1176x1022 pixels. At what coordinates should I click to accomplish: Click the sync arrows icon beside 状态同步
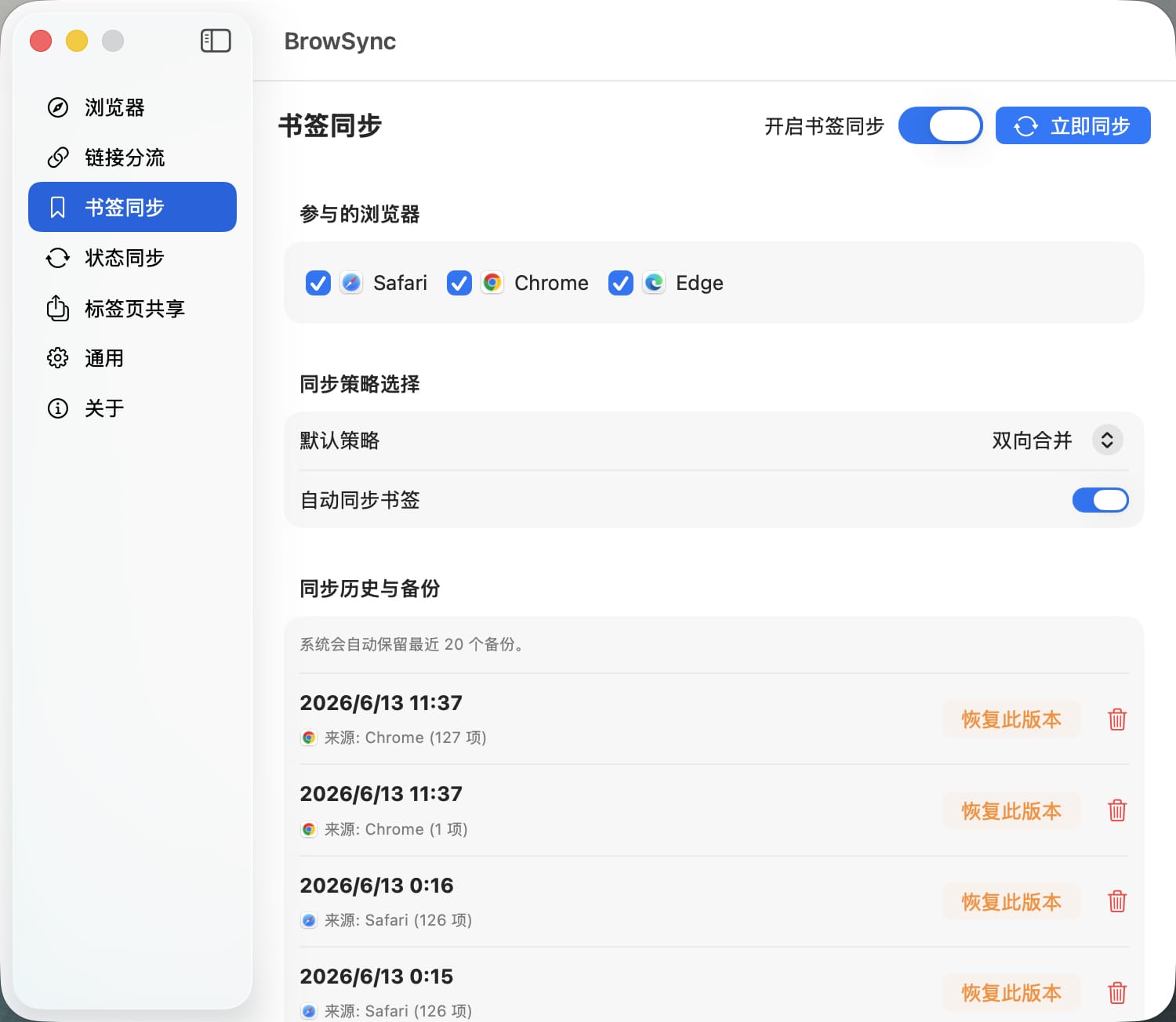pyautogui.click(x=58, y=258)
